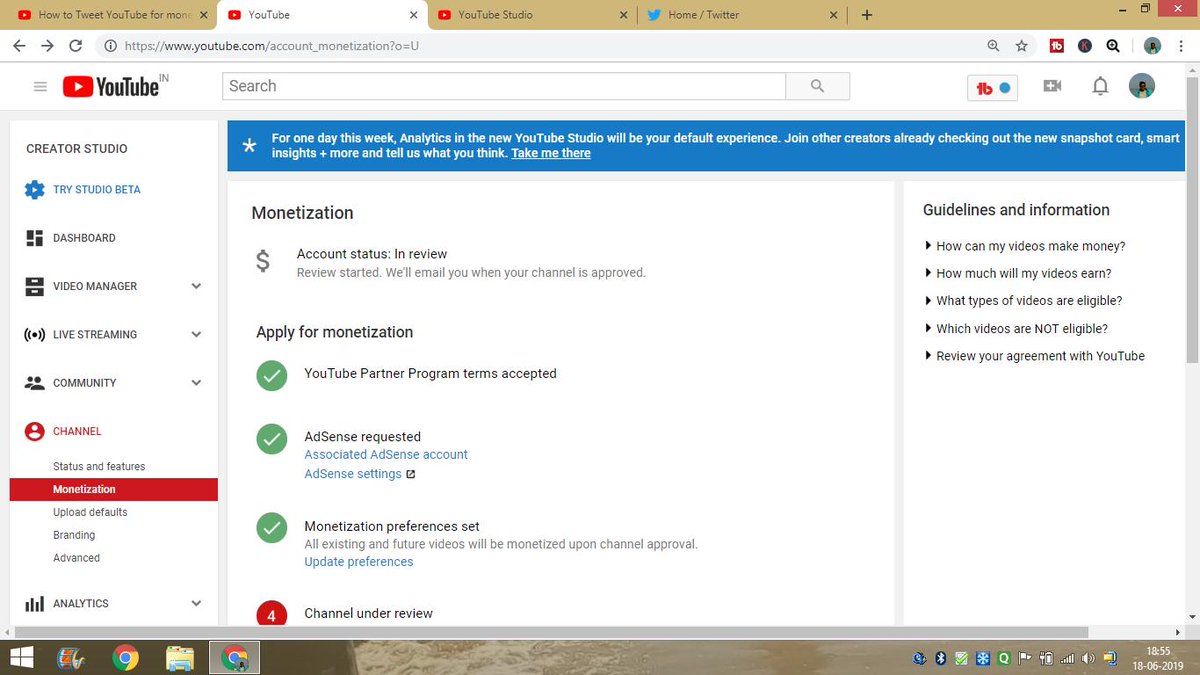Reload the current page
1200x675 pixels.
click(75, 46)
